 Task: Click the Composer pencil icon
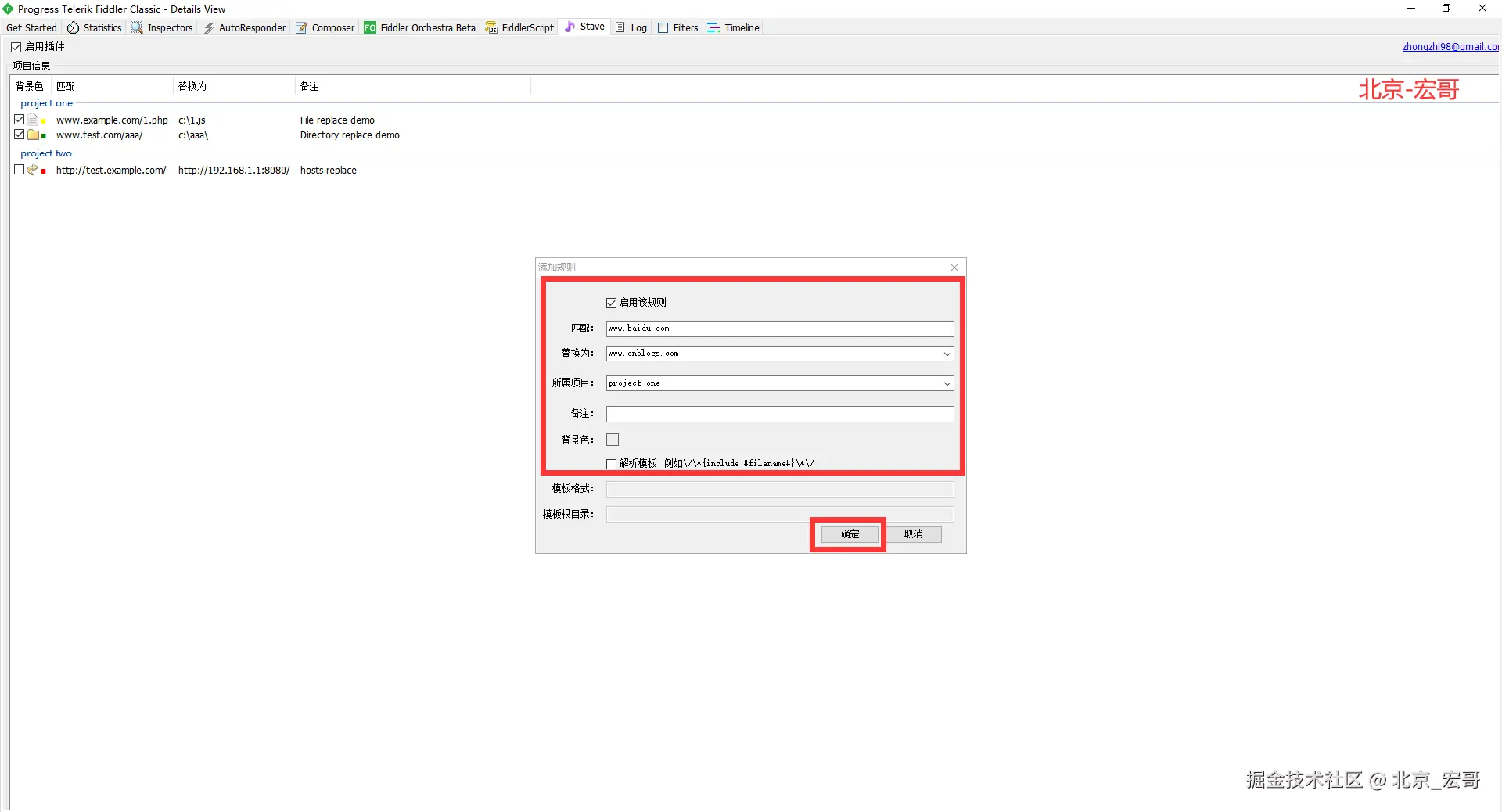coord(301,27)
